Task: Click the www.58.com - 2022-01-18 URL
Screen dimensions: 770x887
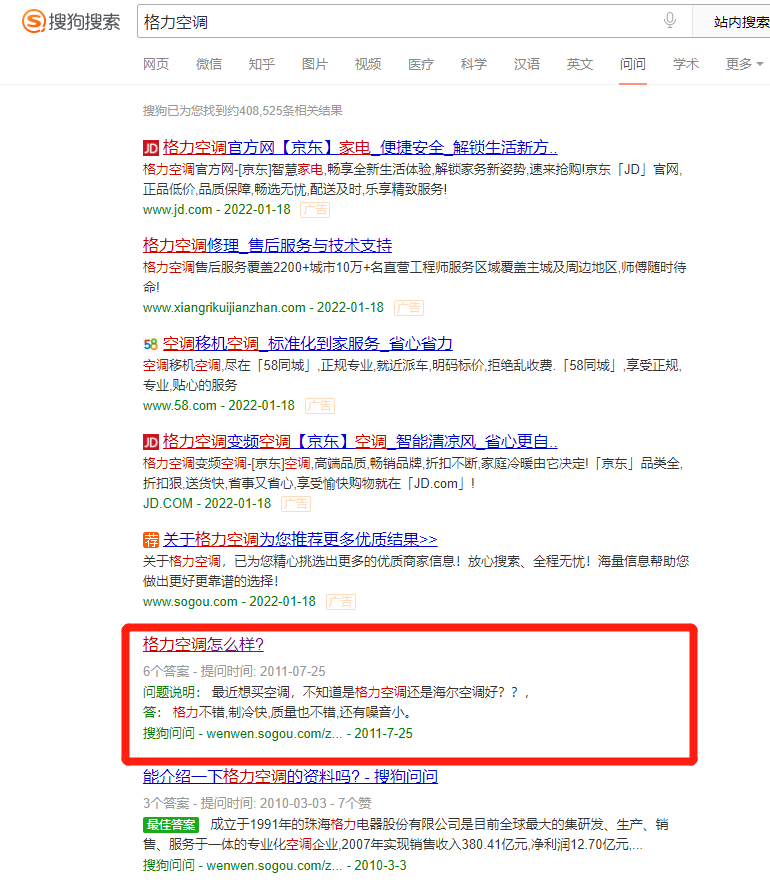Action: (x=218, y=405)
